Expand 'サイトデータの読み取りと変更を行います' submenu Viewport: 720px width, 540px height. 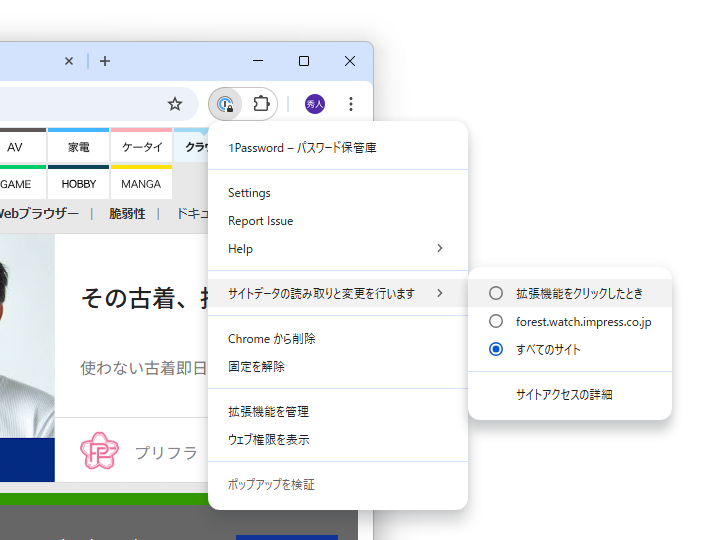pyautogui.click(x=338, y=293)
